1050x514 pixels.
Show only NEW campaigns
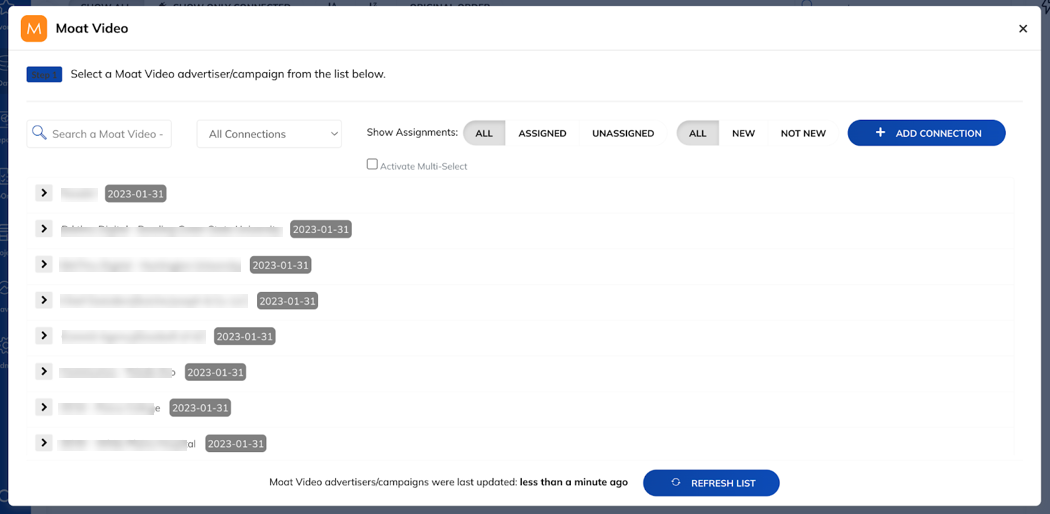point(743,133)
